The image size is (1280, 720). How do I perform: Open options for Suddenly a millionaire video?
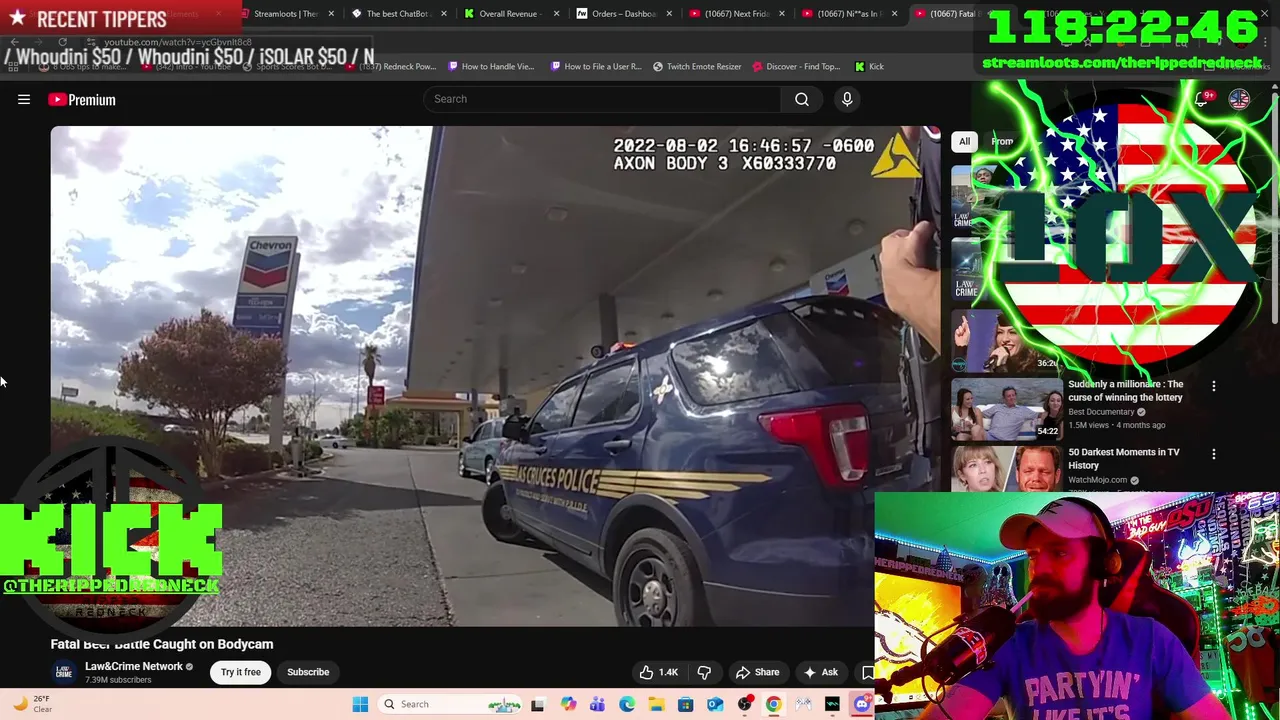(x=1214, y=386)
